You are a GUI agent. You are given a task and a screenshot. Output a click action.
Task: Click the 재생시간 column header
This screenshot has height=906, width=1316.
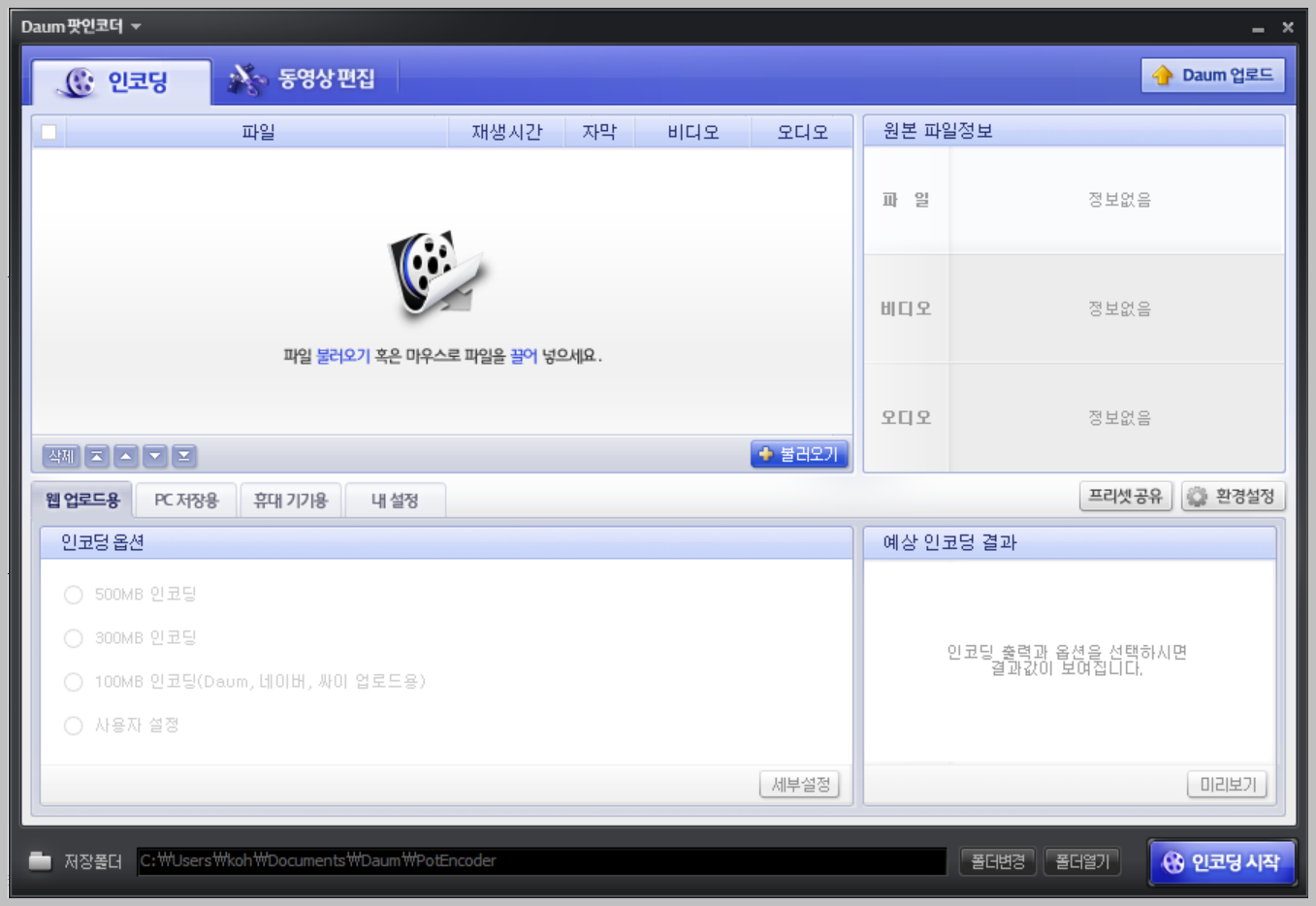(x=506, y=132)
